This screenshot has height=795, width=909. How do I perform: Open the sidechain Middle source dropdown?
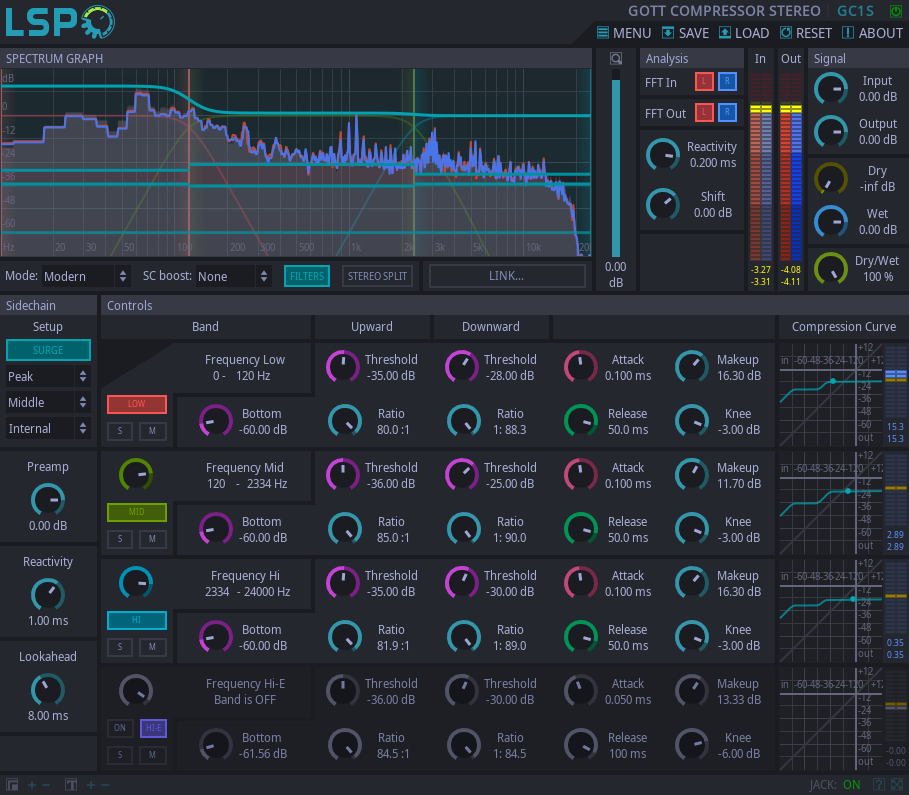48,402
